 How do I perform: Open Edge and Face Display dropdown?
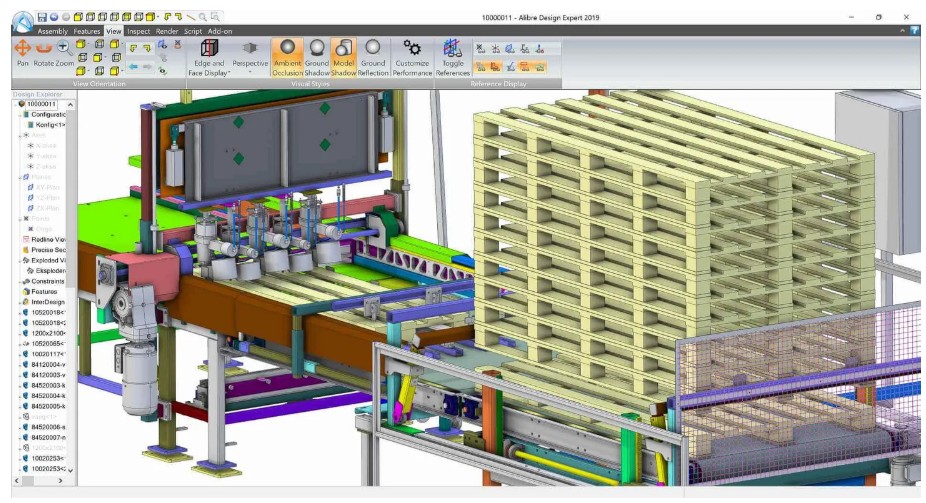[x=209, y=55]
